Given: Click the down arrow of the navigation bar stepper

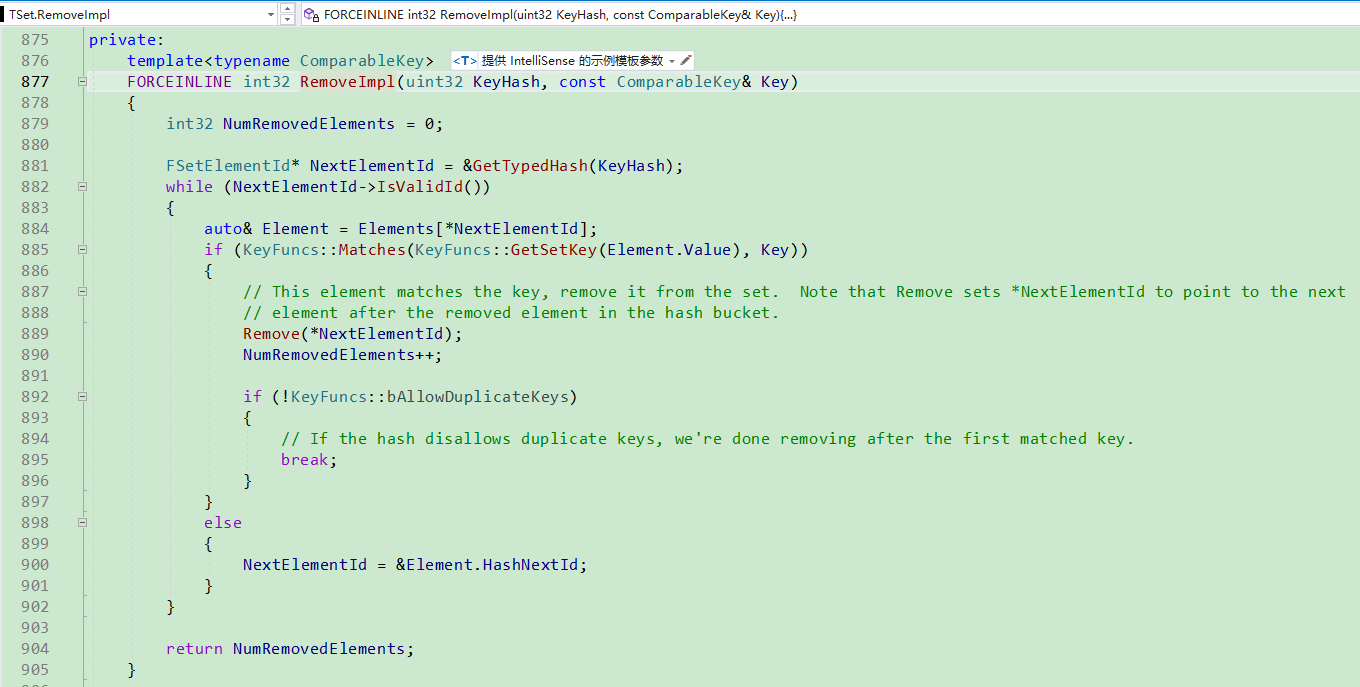Looking at the screenshot, I should (288, 20).
